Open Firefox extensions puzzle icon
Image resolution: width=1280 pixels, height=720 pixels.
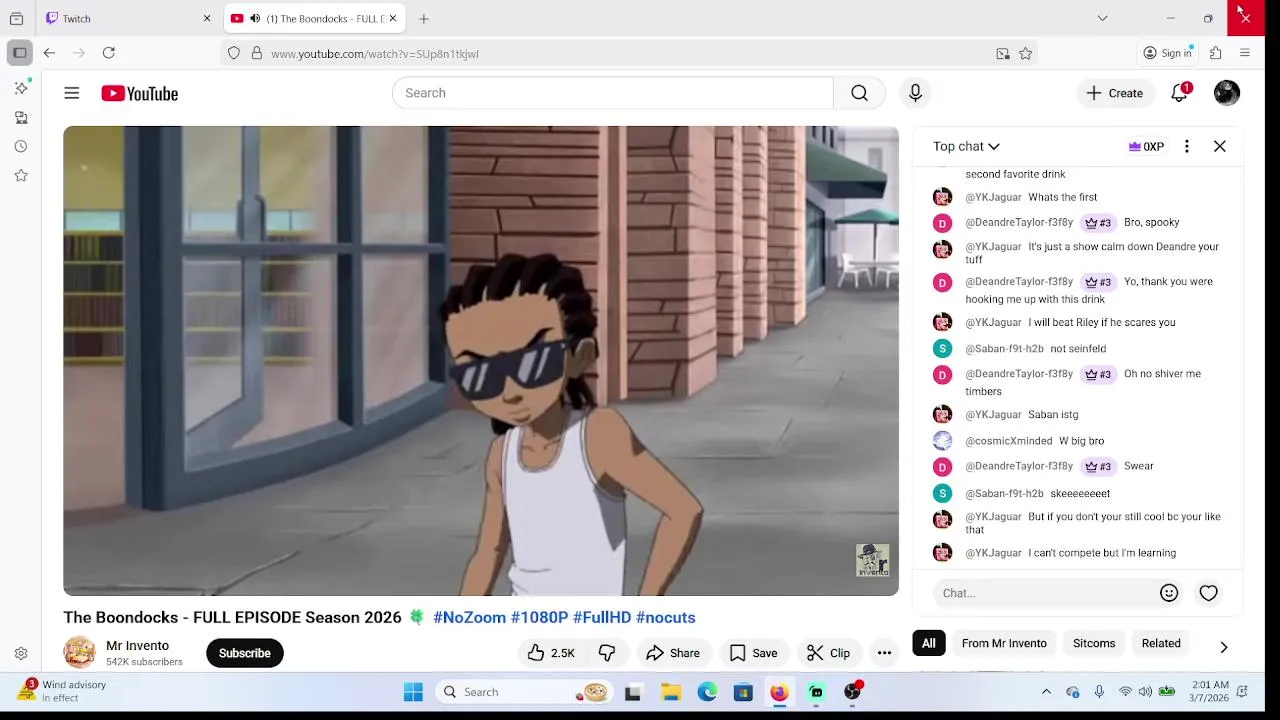(x=1216, y=53)
